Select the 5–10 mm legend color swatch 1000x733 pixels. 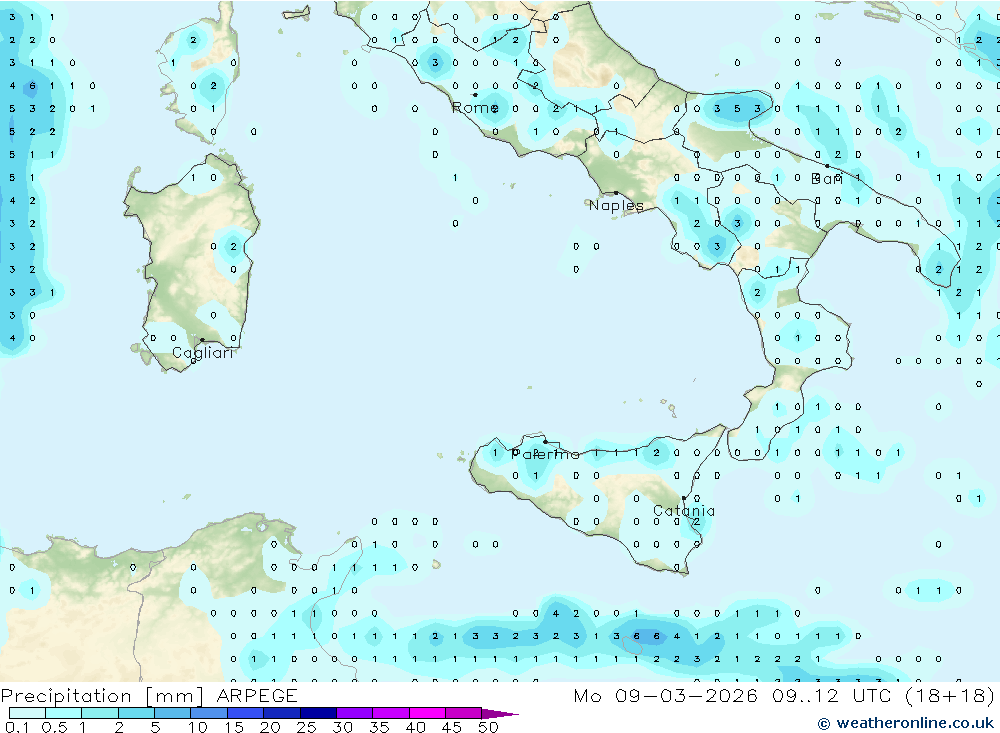tap(172, 713)
